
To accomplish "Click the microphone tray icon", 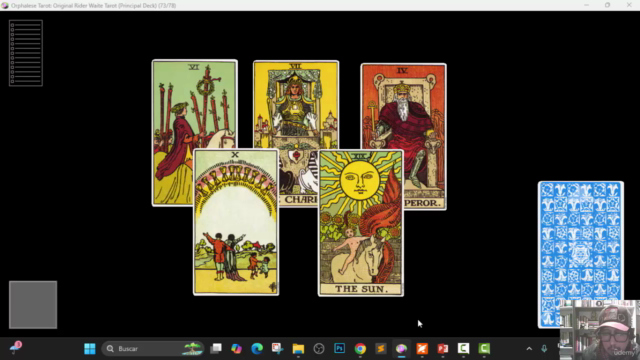I will 544,349.
